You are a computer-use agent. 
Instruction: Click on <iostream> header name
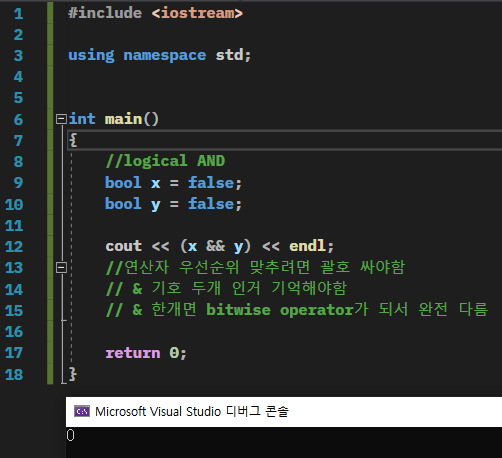(x=197, y=13)
